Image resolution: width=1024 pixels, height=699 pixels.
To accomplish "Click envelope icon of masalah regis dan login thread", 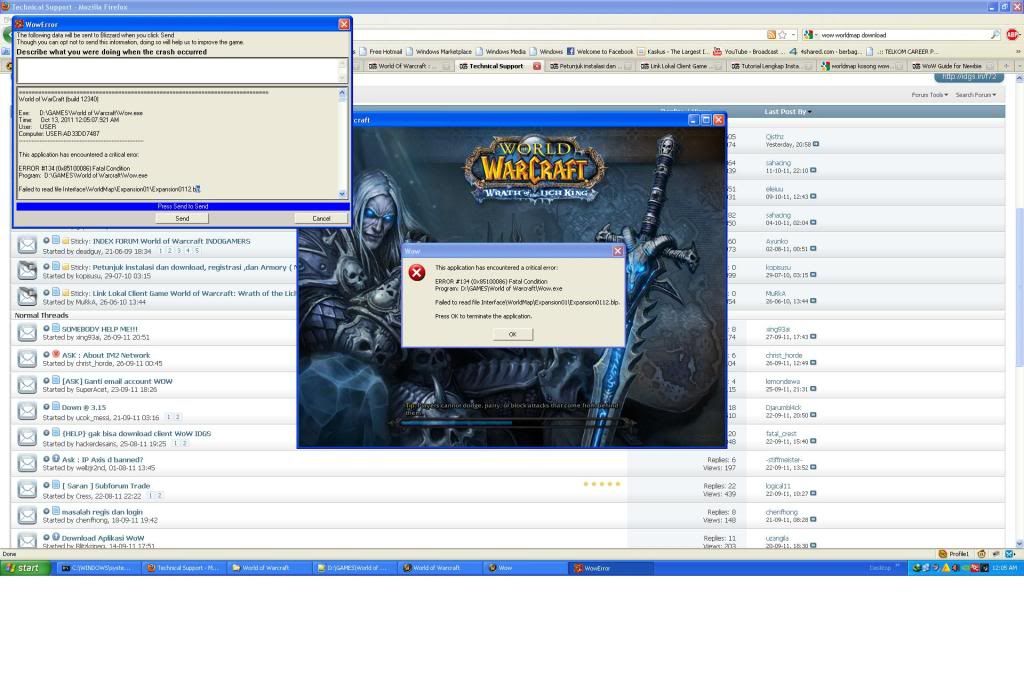I will (x=27, y=515).
